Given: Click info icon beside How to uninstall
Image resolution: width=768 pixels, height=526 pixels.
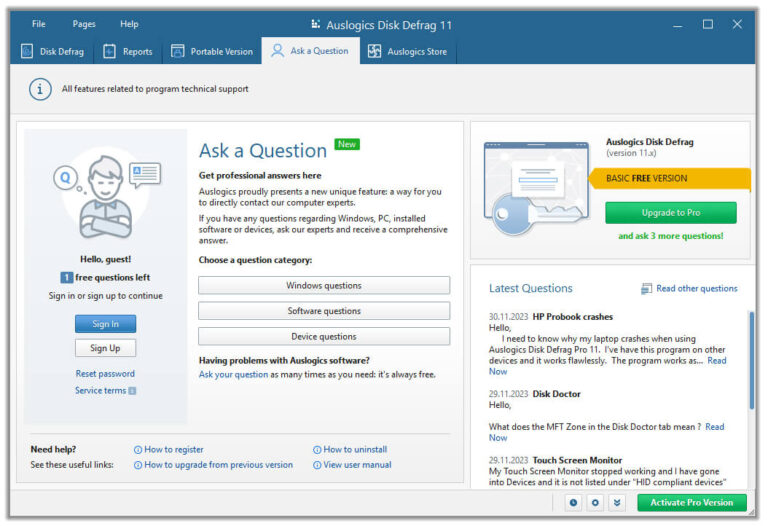Looking at the screenshot, I should 317,450.
